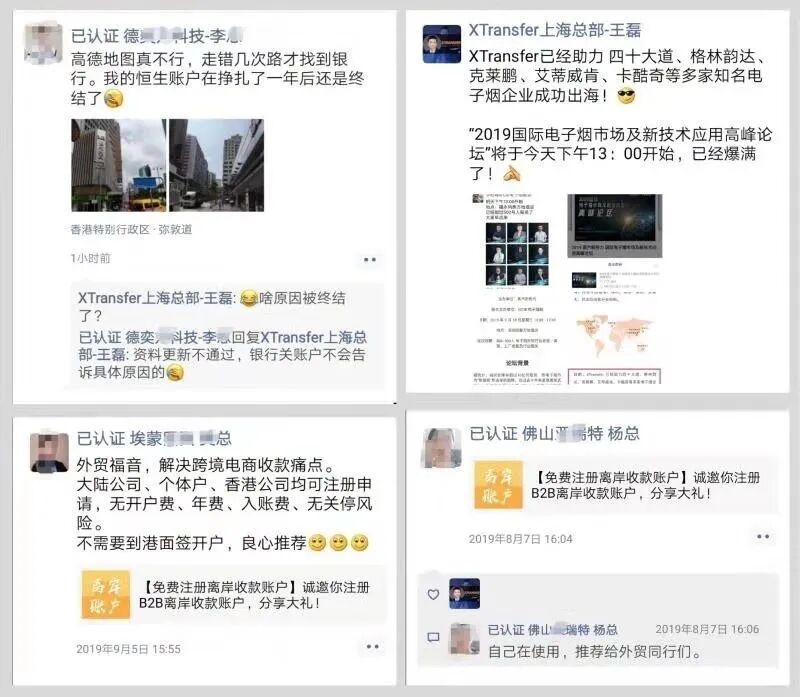This screenshot has width=800, height=697.
Task: Open the XTransfer 王磊 profile avatar
Action: pos(441,44)
